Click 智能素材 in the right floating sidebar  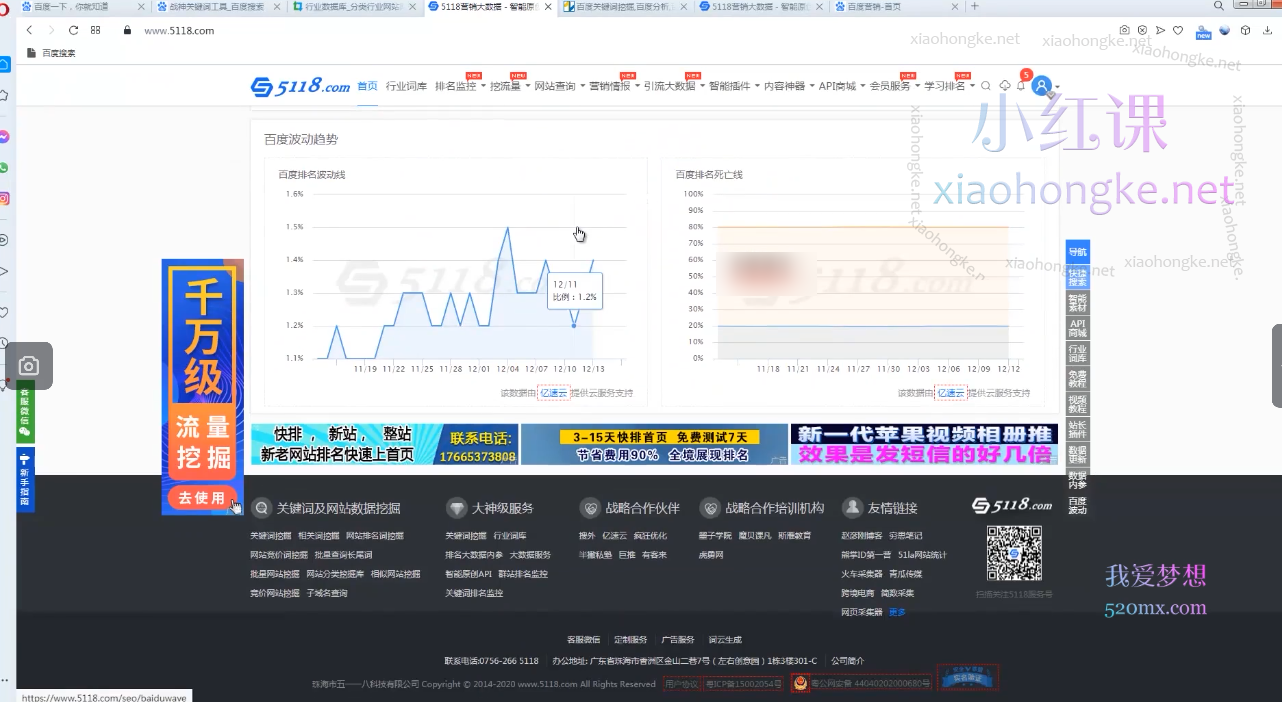pyautogui.click(x=1077, y=303)
